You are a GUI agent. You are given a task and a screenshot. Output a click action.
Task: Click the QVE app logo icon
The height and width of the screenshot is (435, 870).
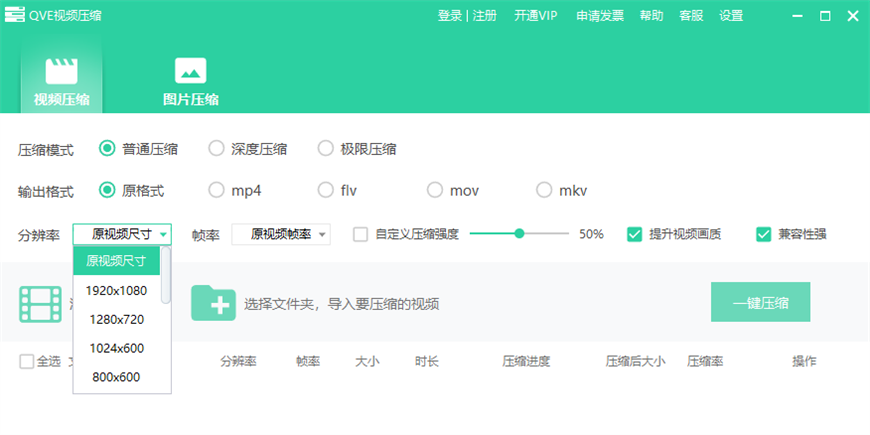pyautogui.click(x=13, y=16)
